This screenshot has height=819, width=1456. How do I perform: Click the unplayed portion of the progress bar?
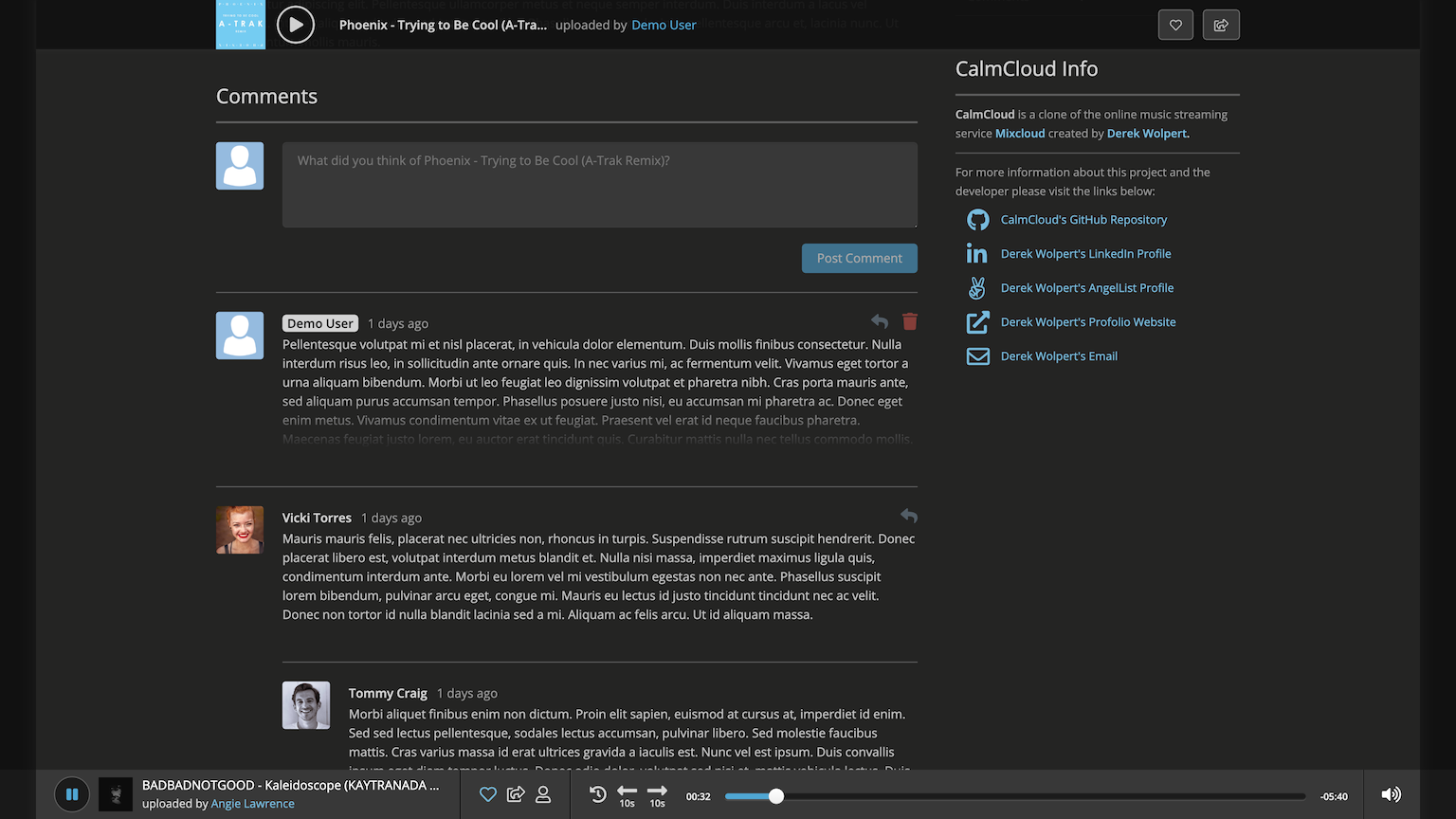coord(1045,796)
